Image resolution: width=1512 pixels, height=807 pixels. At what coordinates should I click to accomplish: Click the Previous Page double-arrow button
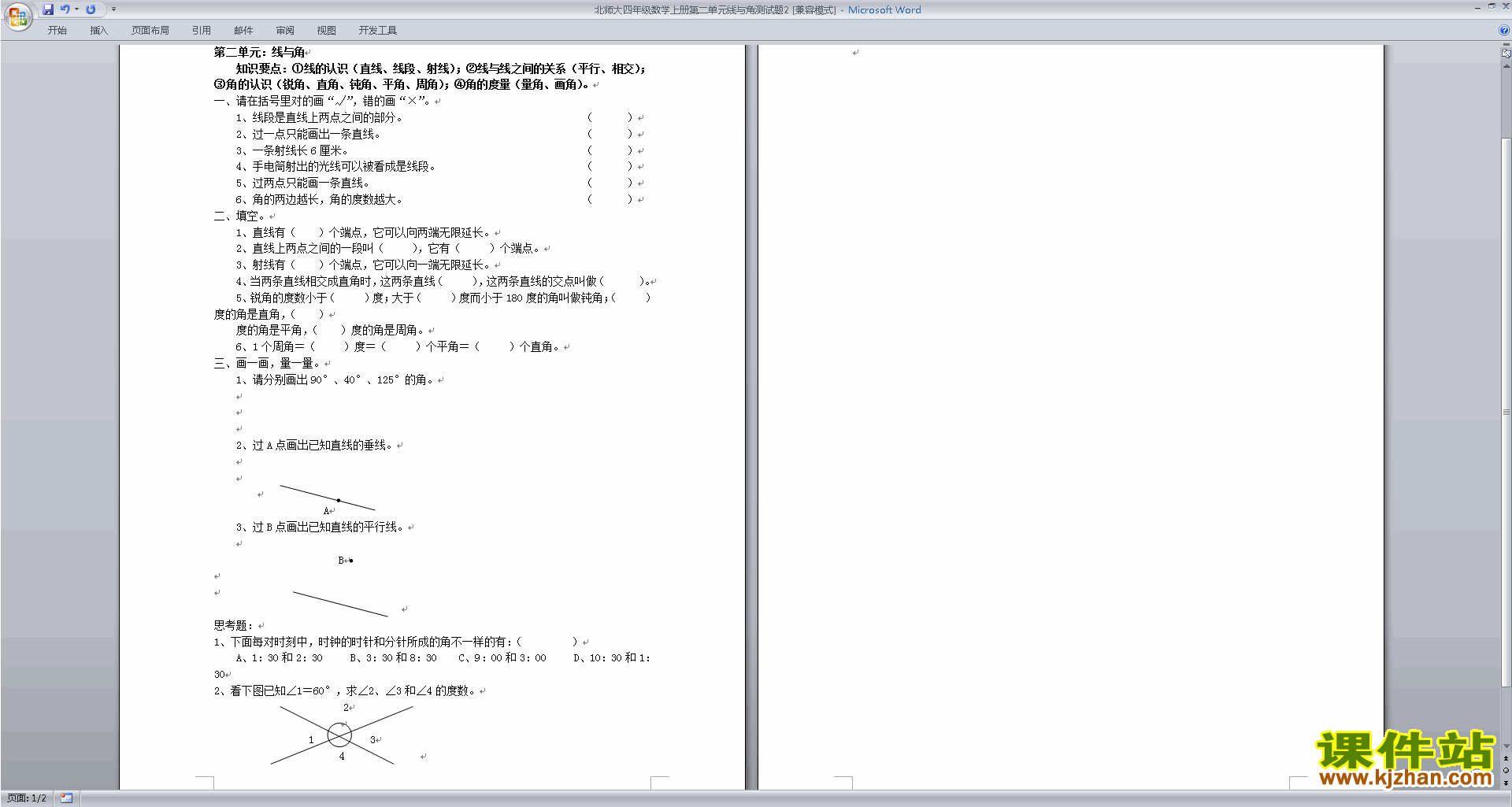(x=1506, y=758)
